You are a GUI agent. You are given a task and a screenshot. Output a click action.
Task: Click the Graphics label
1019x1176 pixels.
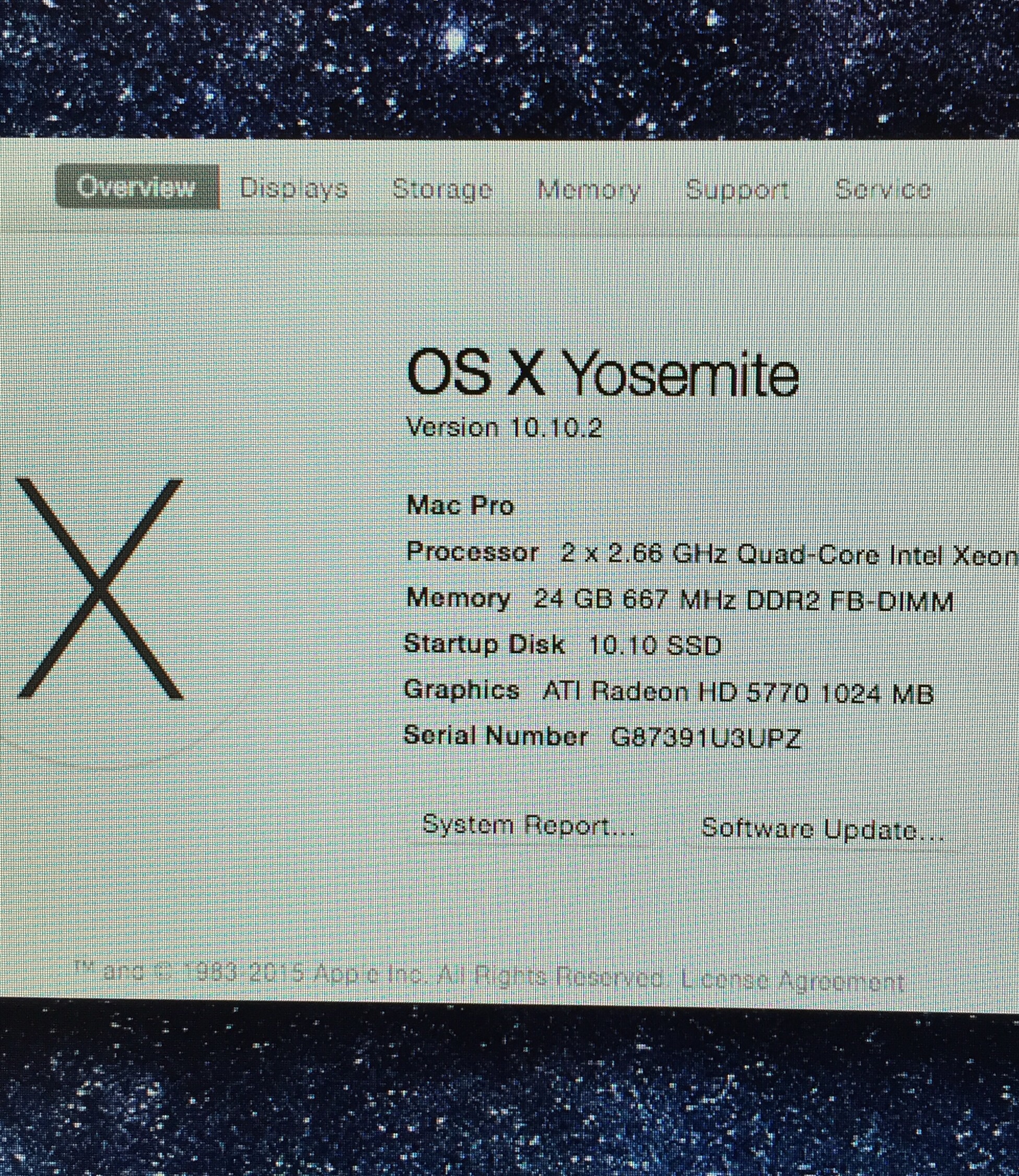click(462, 690)
